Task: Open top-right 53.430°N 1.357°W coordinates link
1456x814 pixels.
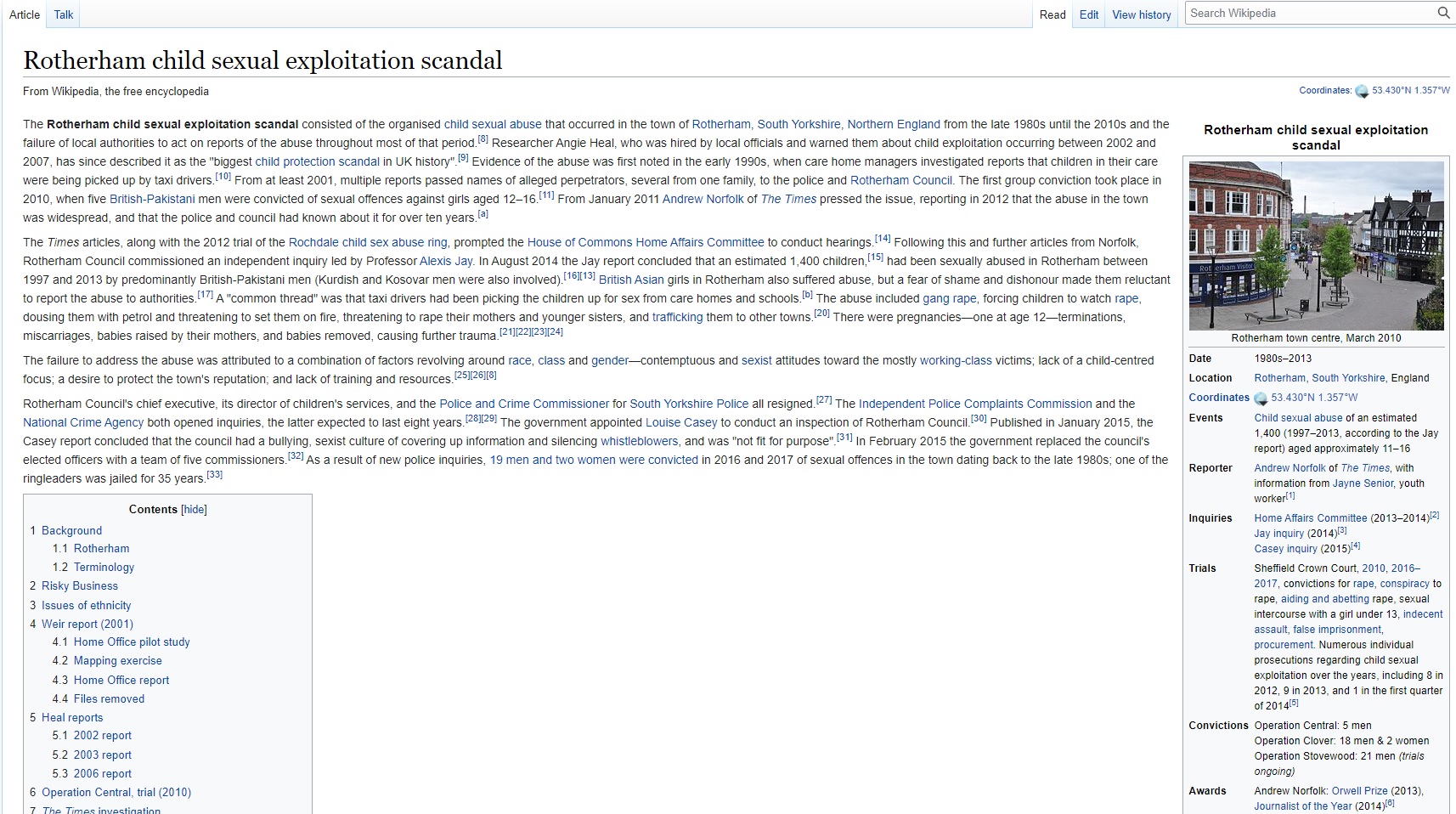Action: click(1411, 90)
